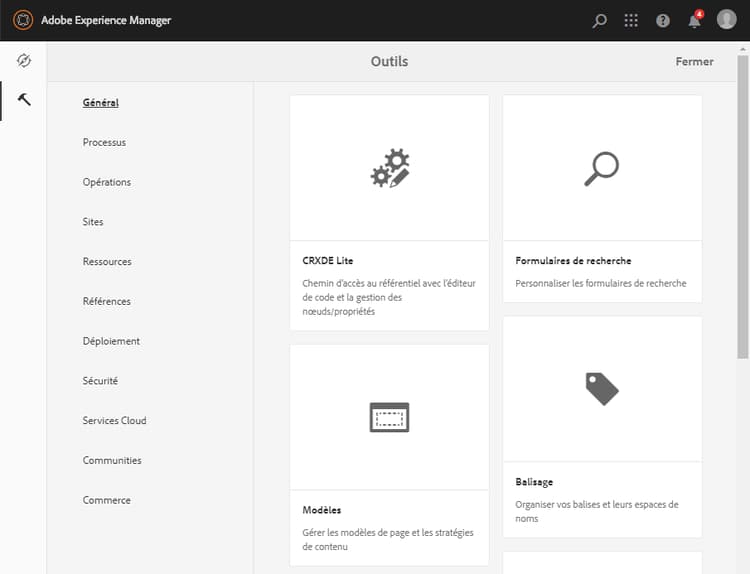Open notifications bell with red badge

click(x=695, y=20)
